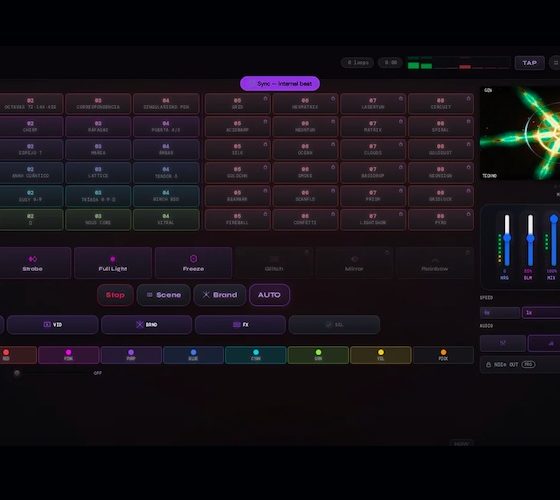
Task: Click the Brand button
Action: (x=220, y=295)
